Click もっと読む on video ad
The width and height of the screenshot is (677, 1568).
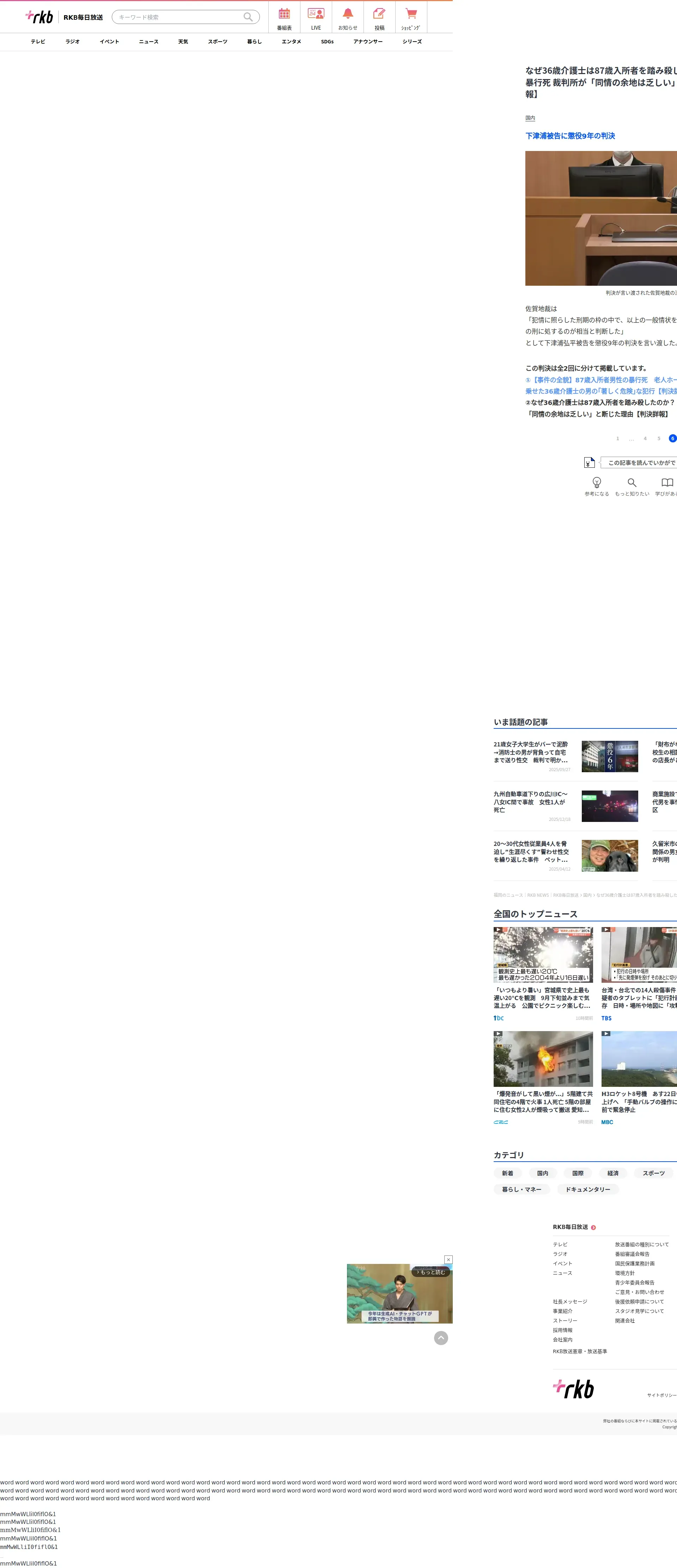(x=431, y=1272)
